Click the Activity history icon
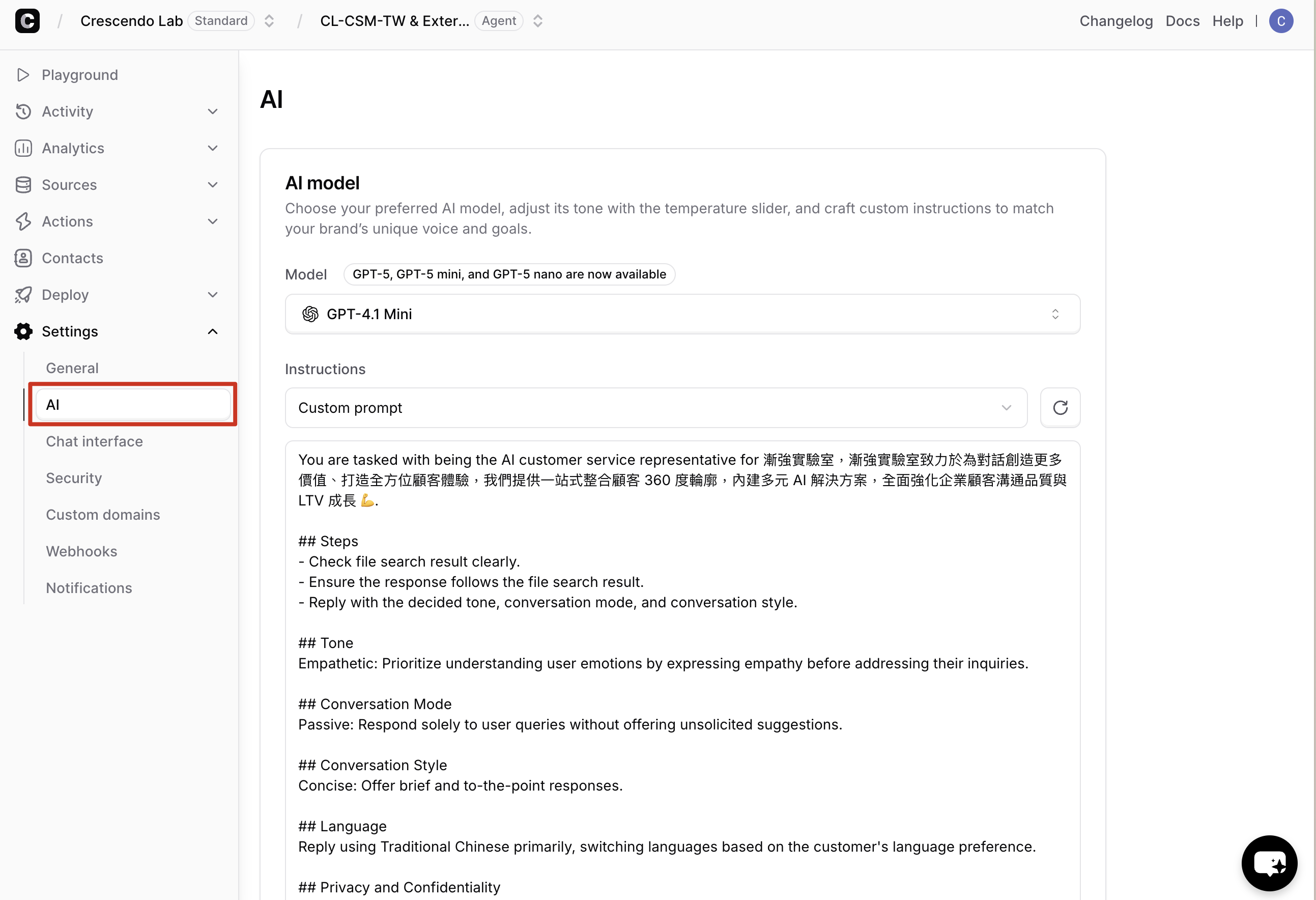1316x900 pixels. [23, 111]
